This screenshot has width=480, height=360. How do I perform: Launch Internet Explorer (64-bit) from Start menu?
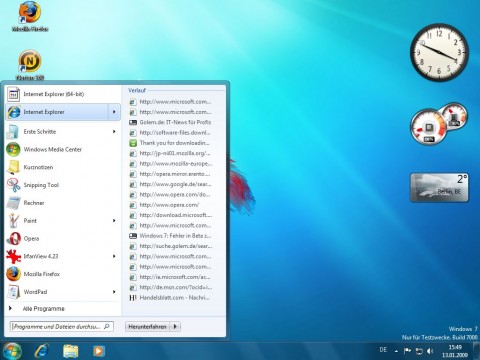(x=63, y=94)
